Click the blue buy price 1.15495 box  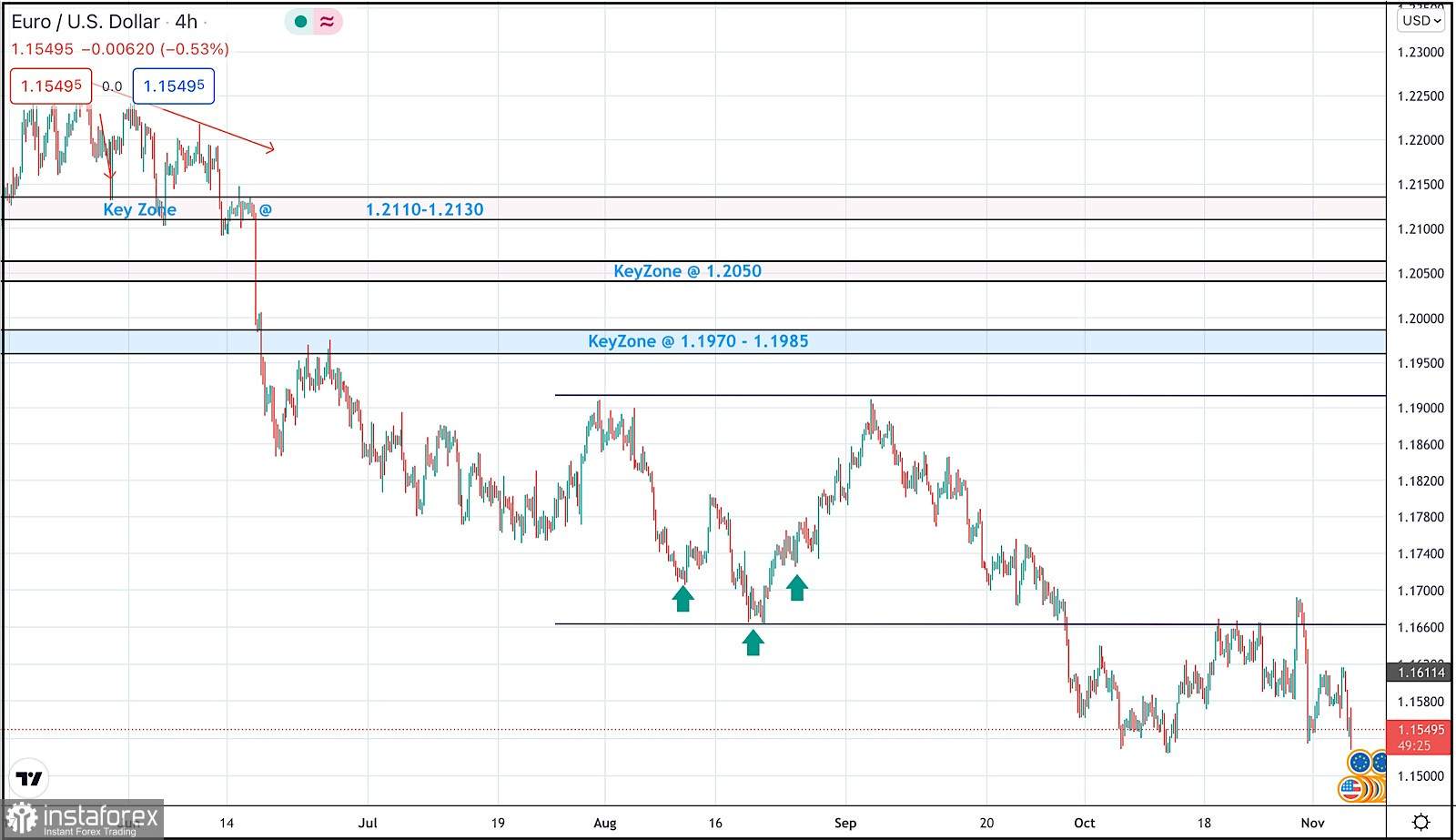click(174, 86)
